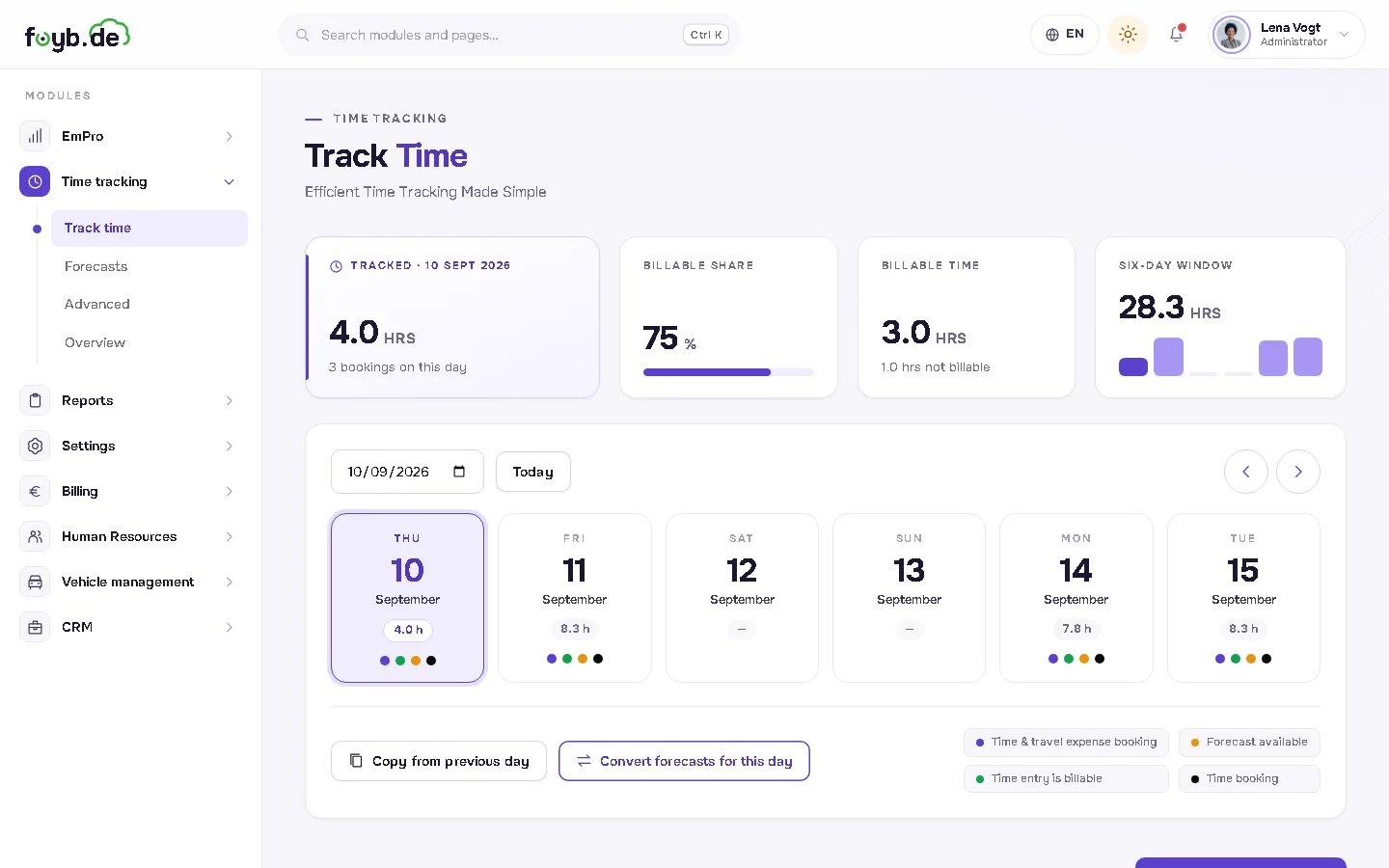Click the CRM briefcase icon

[35, 627]
